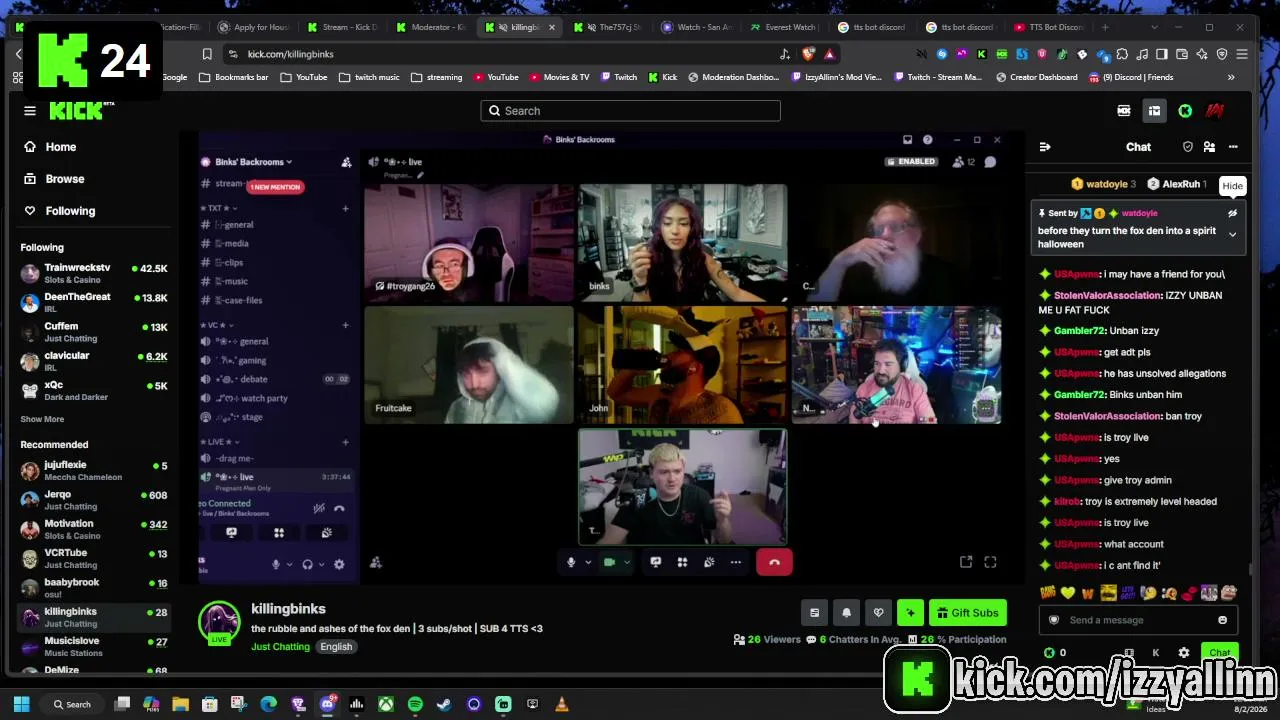Collapse the VC category in Discord
The width and height of the screenshot is (1280, 720).
coord(218,325)
